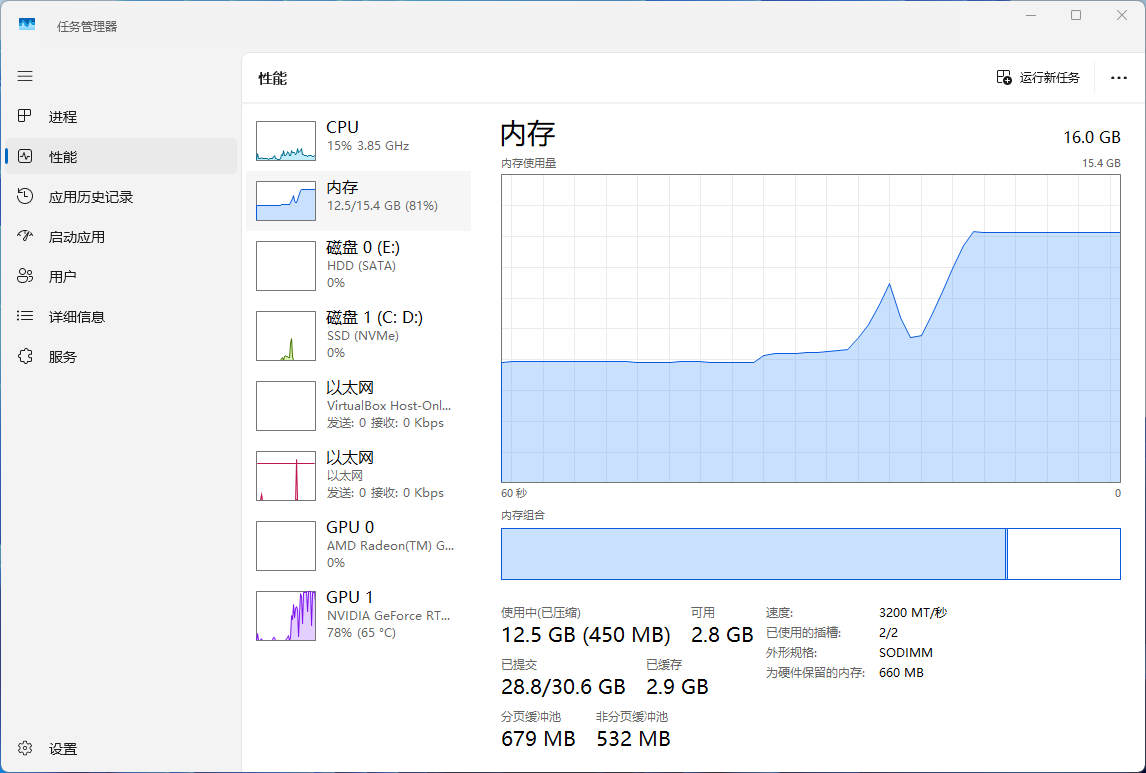Open 设置 gear icon at bottom
This screenshot has height=773, width=1146.
coord(26,748)
